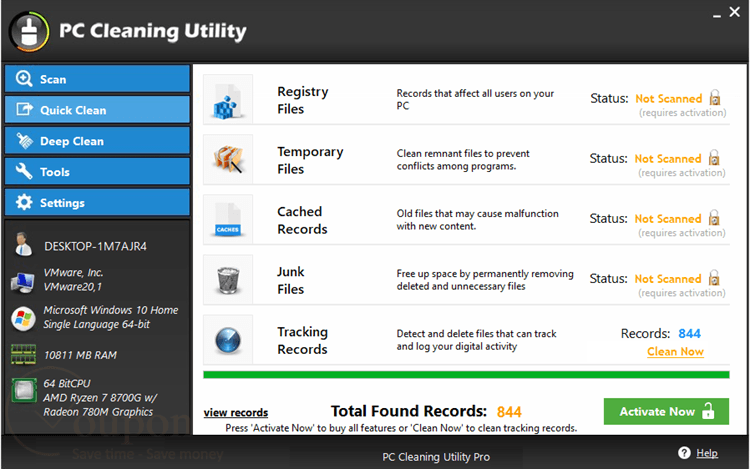Click the VMware computer icon
This screenshot has width=750, height=469.
pos(22,282)
